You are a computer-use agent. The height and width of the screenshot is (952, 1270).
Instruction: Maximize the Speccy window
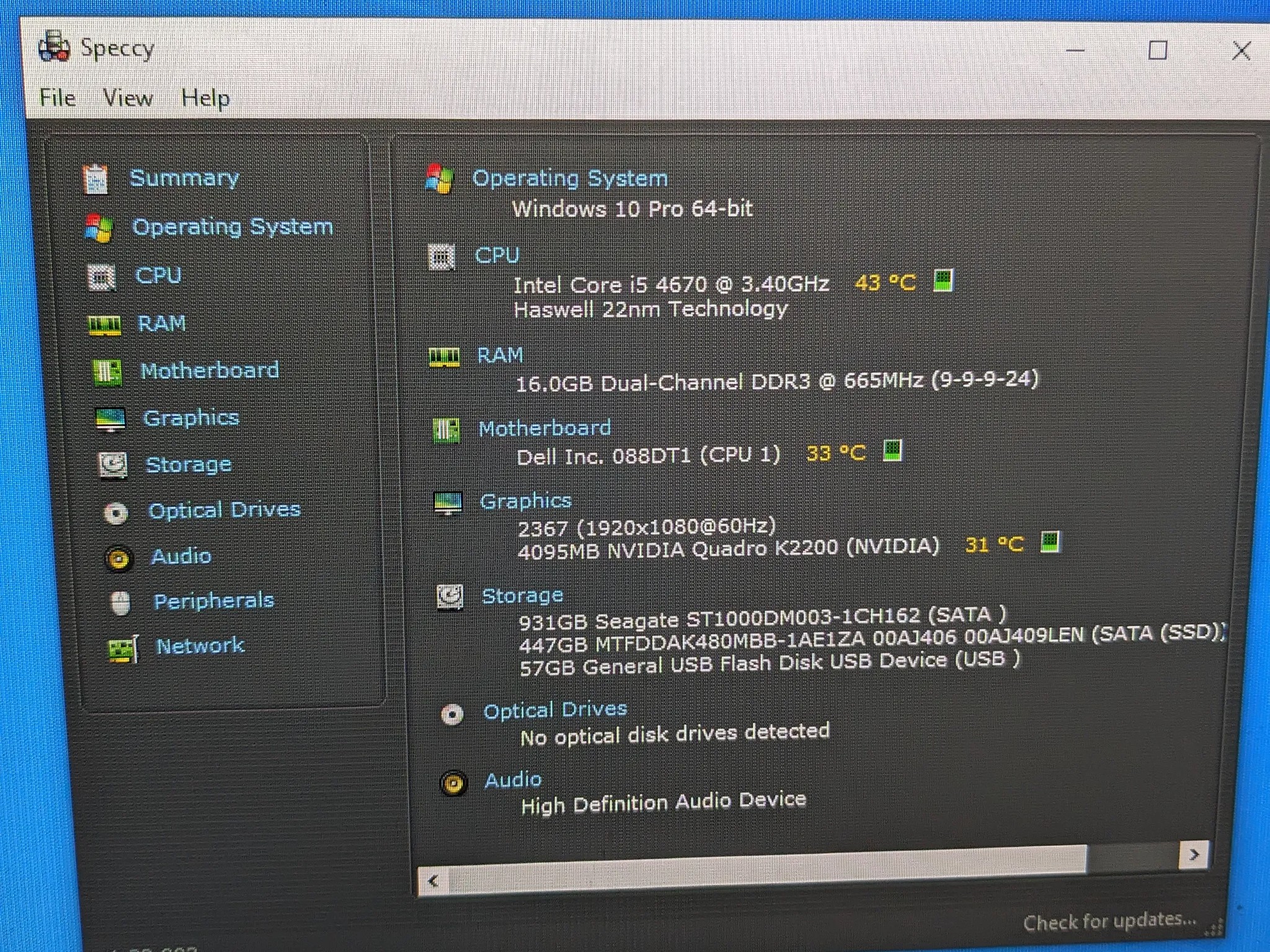tap(1158, 50)
